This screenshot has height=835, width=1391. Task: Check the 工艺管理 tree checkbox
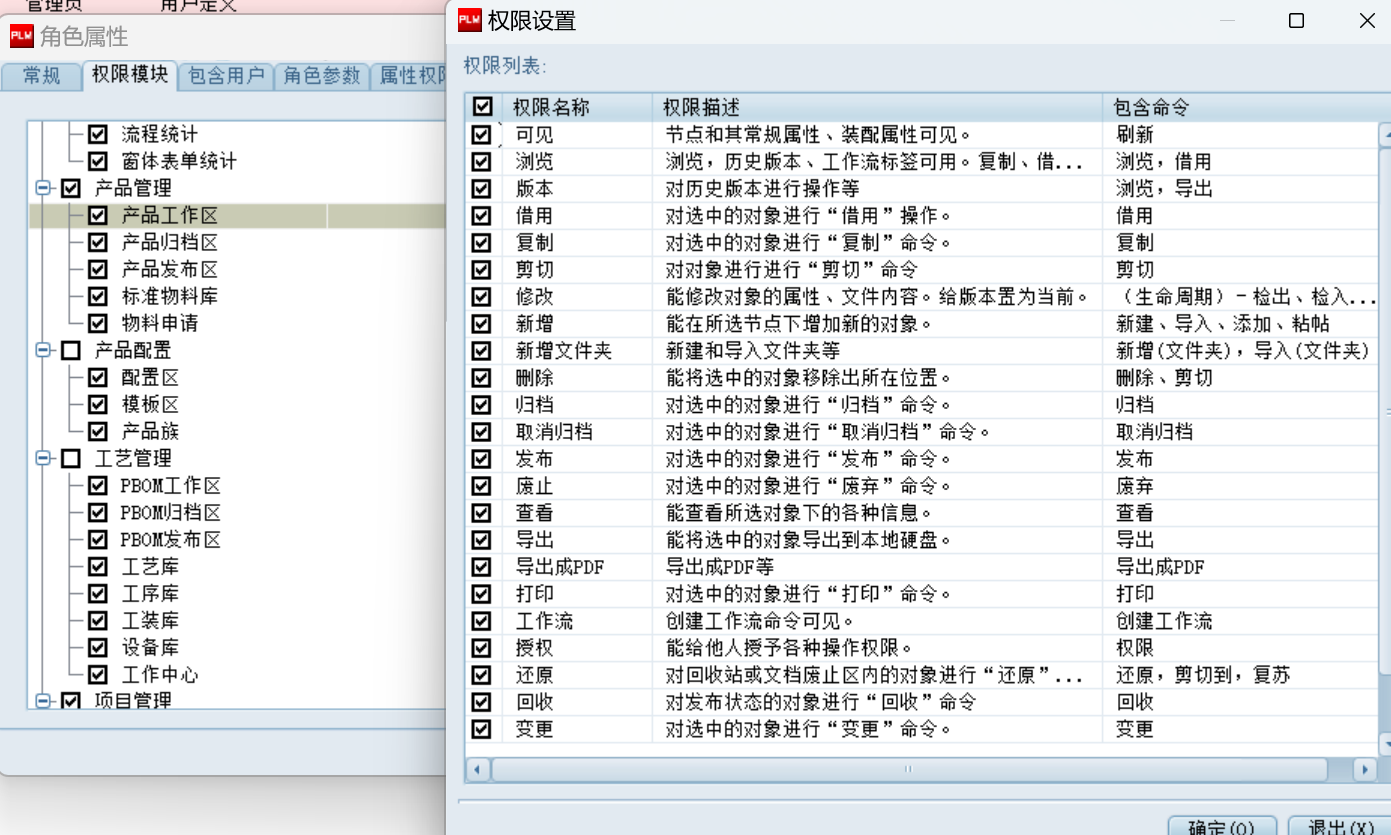point(71,458)
